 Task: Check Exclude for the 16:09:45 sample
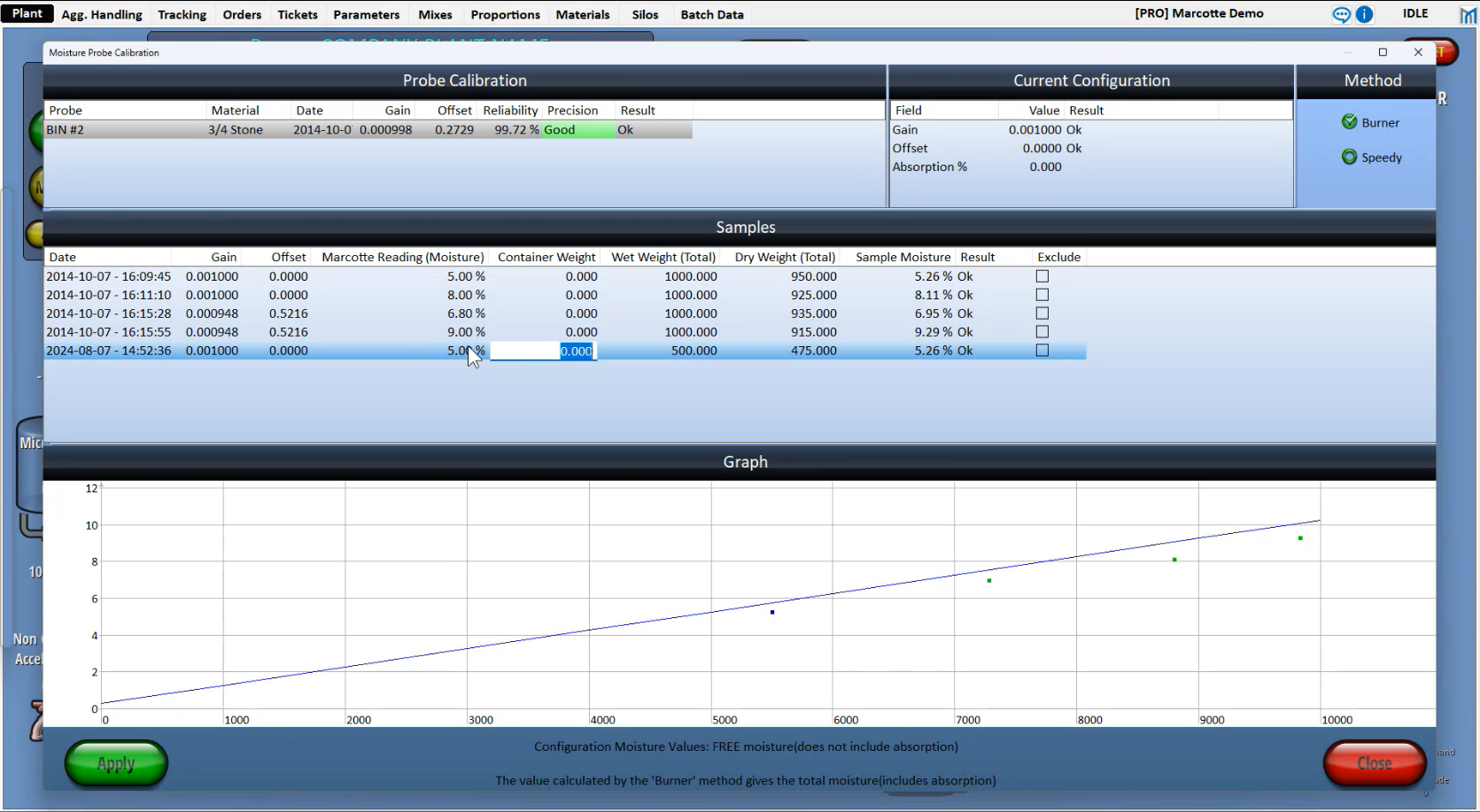pos(1042,276)
